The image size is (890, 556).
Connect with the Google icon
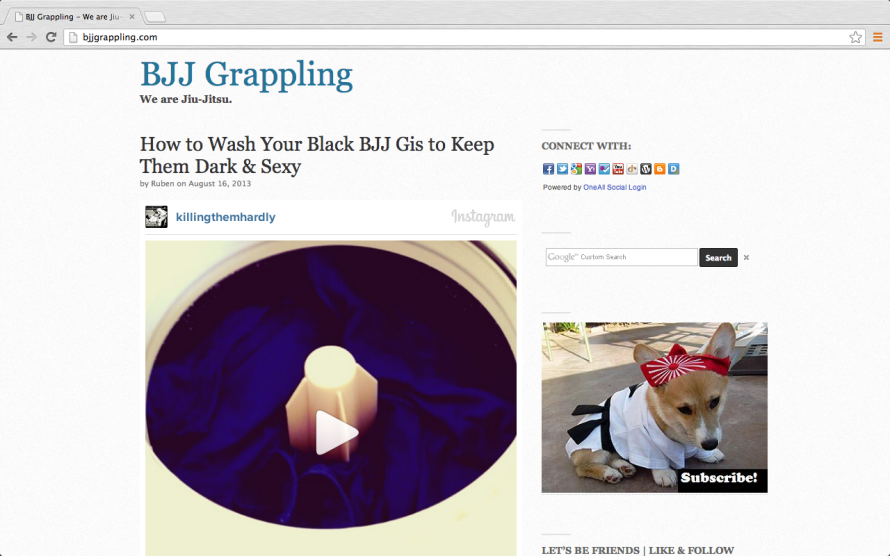(x=576, y=169)
